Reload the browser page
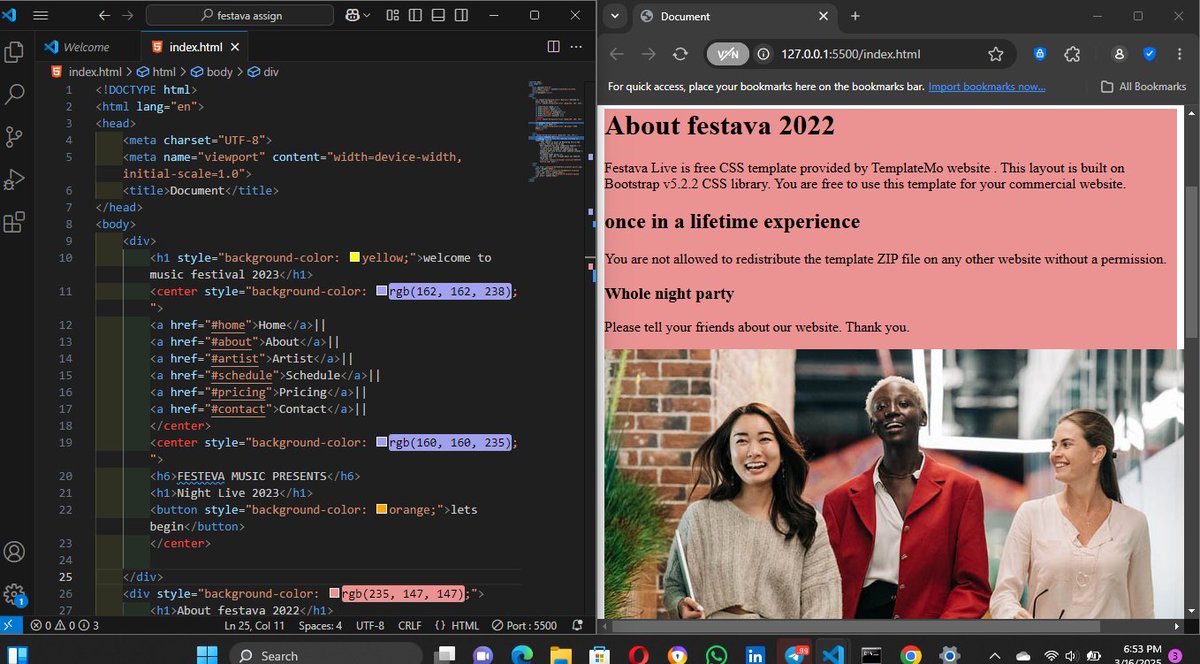1200x664 pixels. tap(681, 54)
